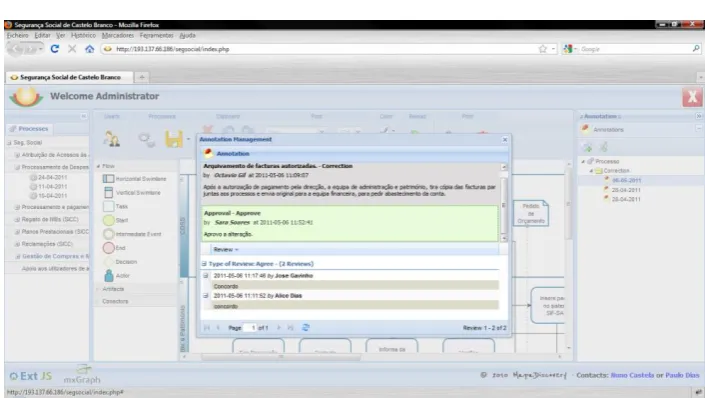Collapse the left Processes panel
The image size is (705, 398).
click(x=84, y=116)
